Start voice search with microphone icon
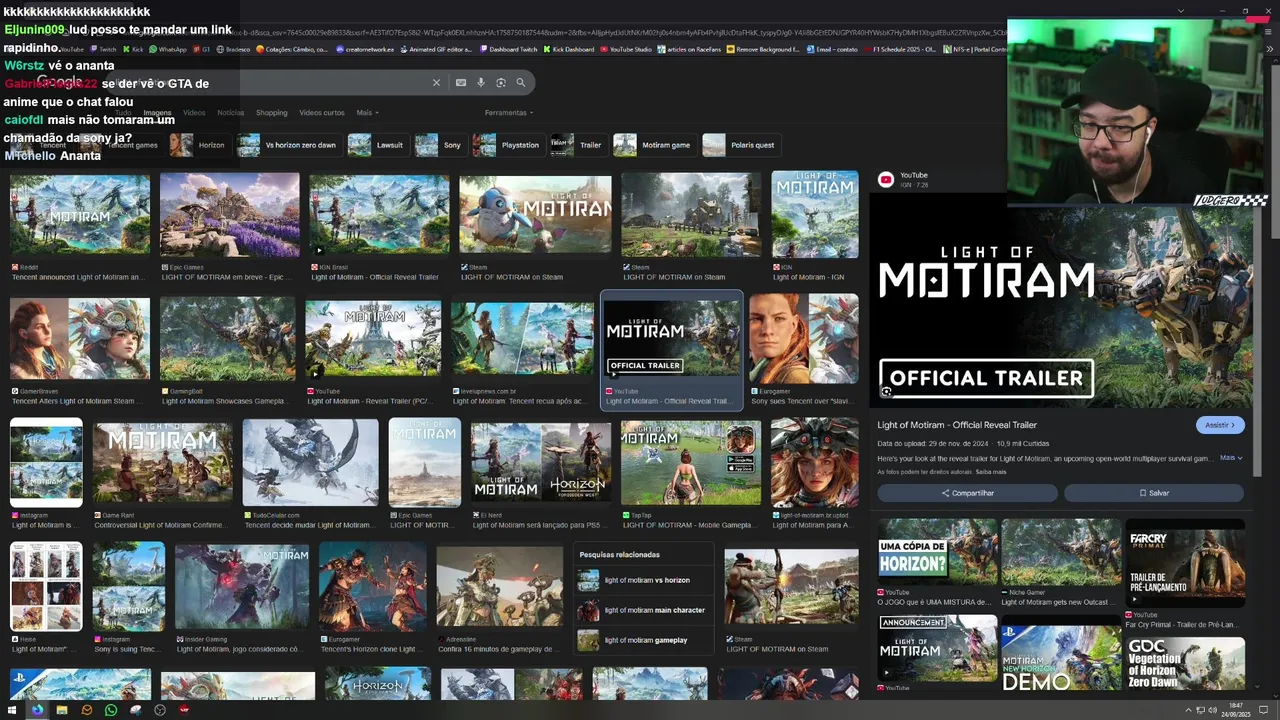This screenshot has width=1280, height=720. tap(481, 83)
